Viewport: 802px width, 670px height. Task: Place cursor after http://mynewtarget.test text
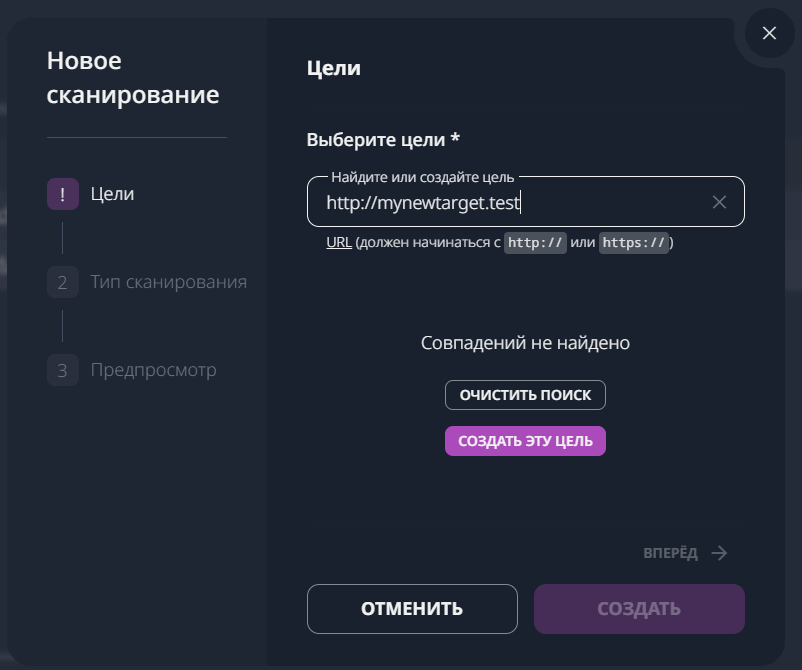pos(519,201)
